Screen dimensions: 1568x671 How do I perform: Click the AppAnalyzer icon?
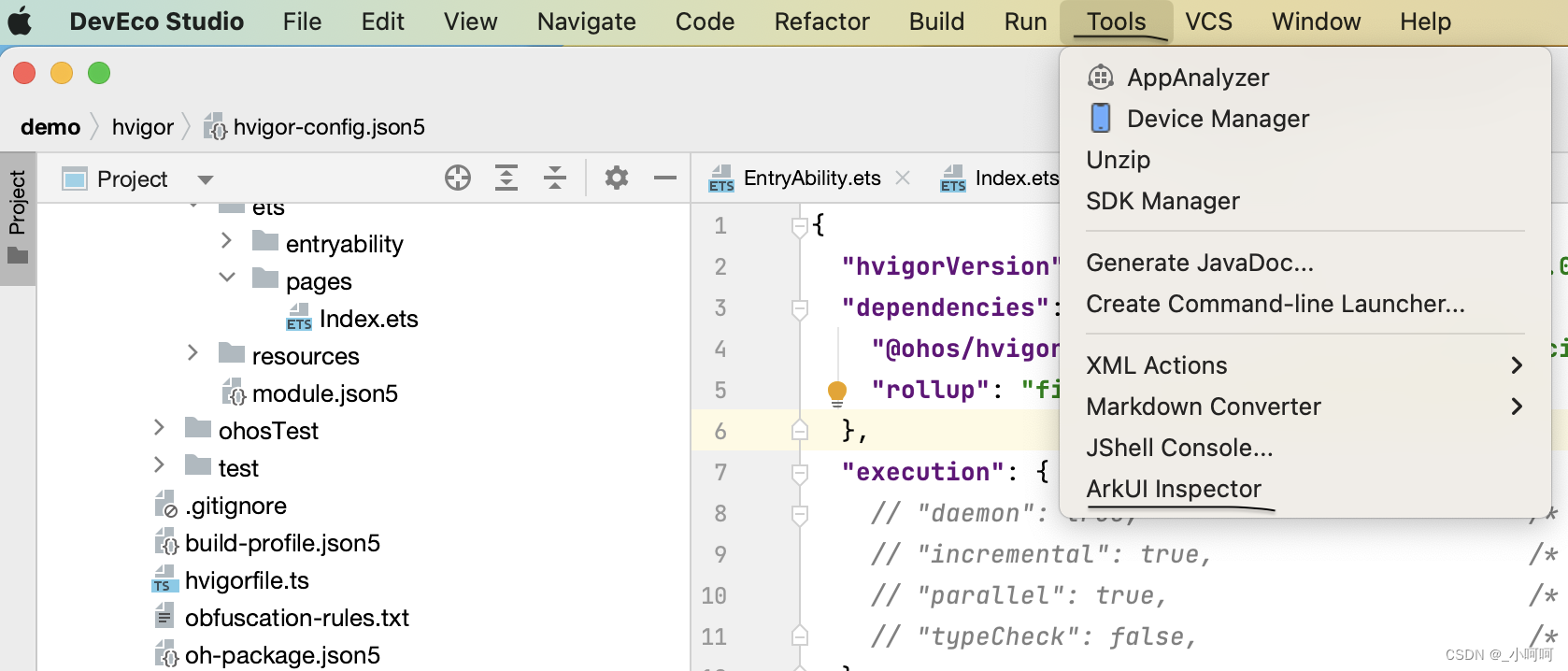1101,78
